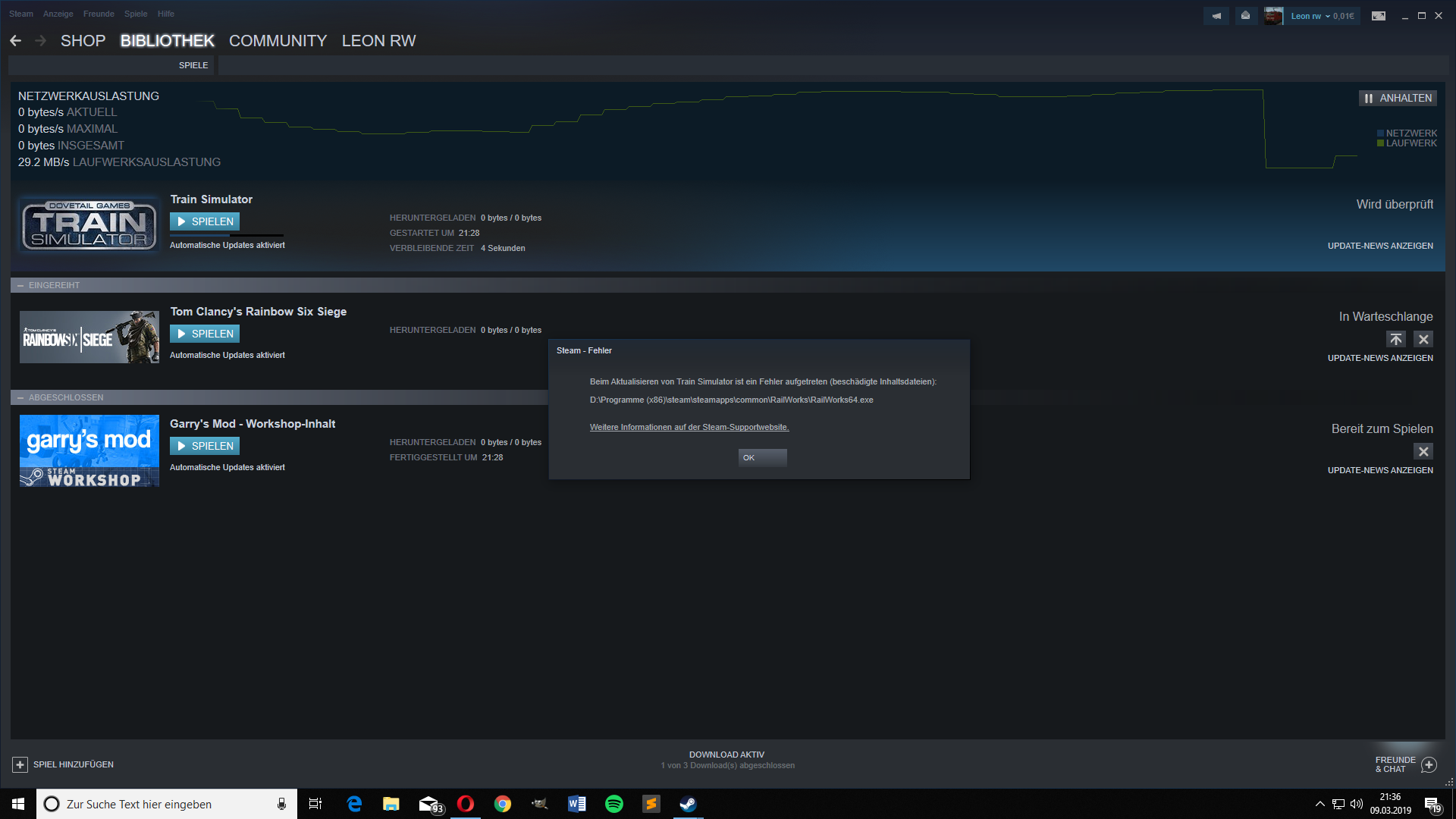Open Spotify from the Windows taskbar
The width and height of the screenshot is (1456, 819).
point(614,804)
